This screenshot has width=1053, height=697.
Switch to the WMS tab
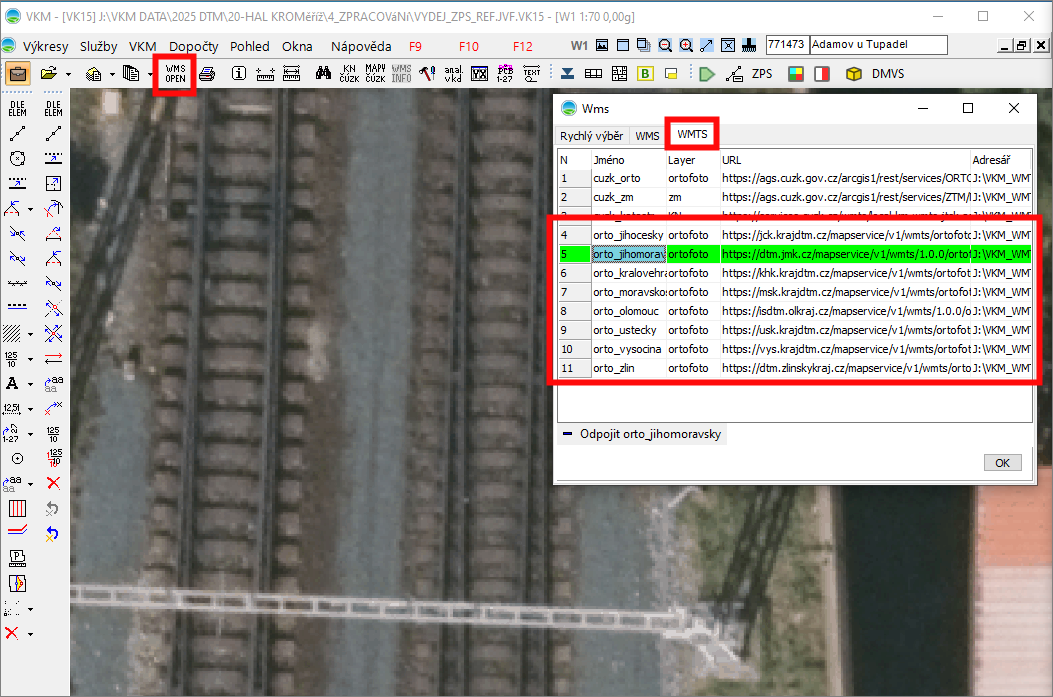(647, 136)
